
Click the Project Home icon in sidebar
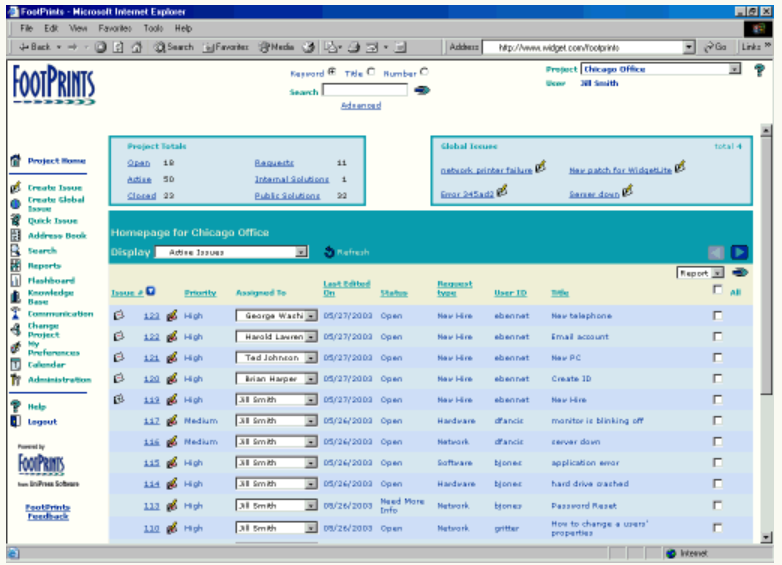pos(16,160)
